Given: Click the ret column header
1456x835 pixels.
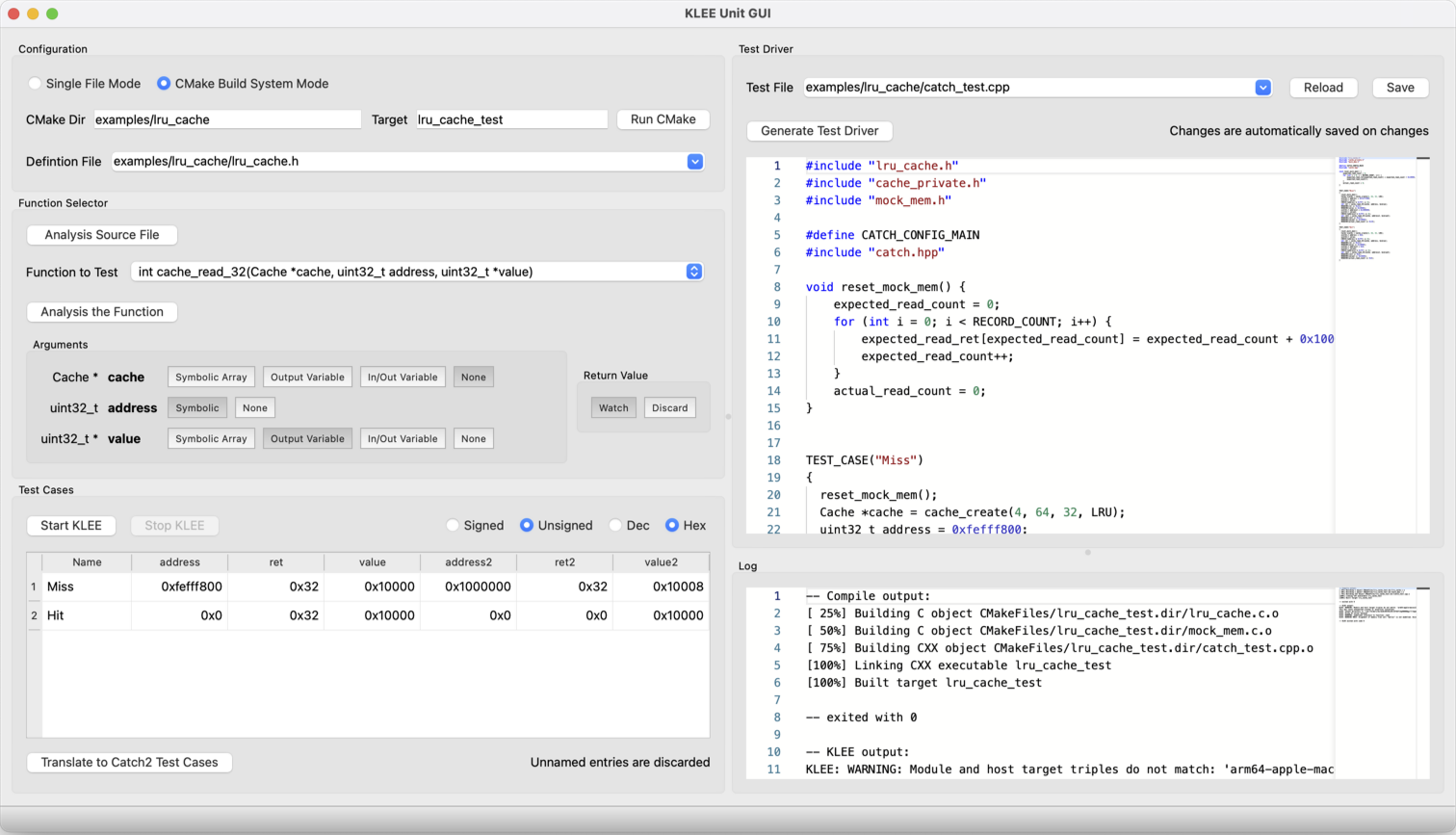Looking at the screenshot, I should (276, 562).
